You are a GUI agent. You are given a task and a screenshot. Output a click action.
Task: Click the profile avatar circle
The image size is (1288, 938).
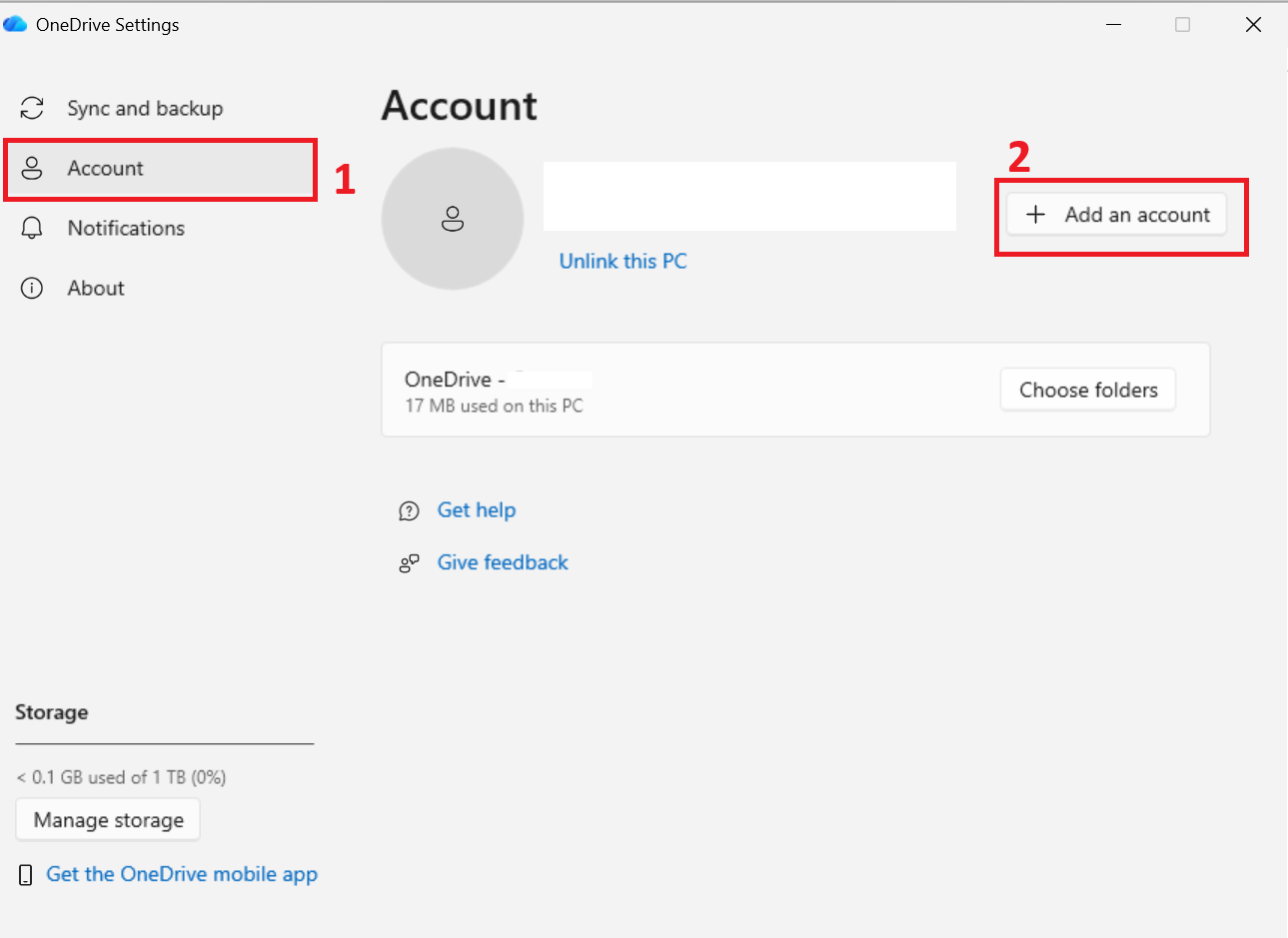pos(452,219)
